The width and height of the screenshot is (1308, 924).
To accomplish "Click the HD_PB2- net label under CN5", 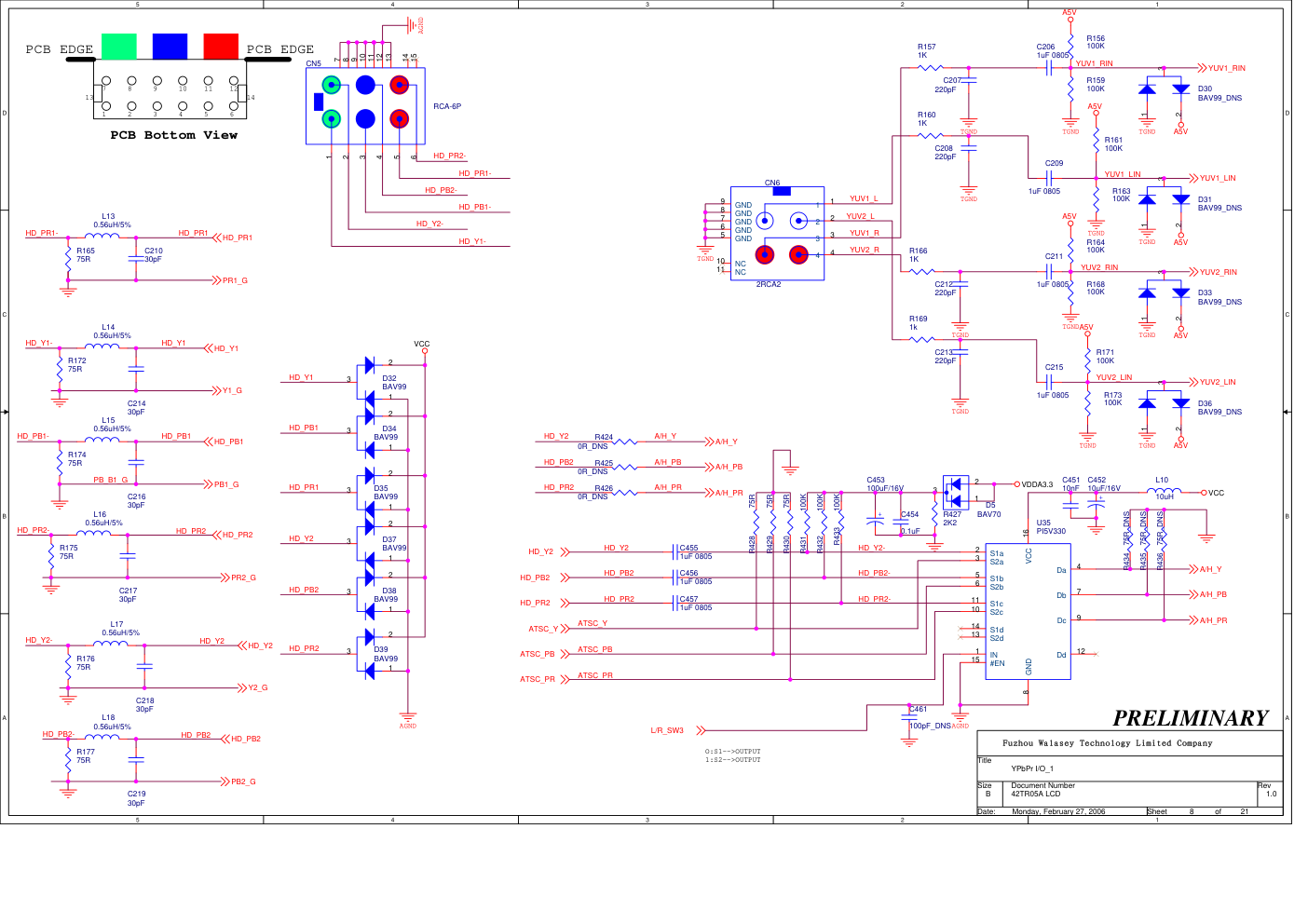I will (x=441, y=190).
